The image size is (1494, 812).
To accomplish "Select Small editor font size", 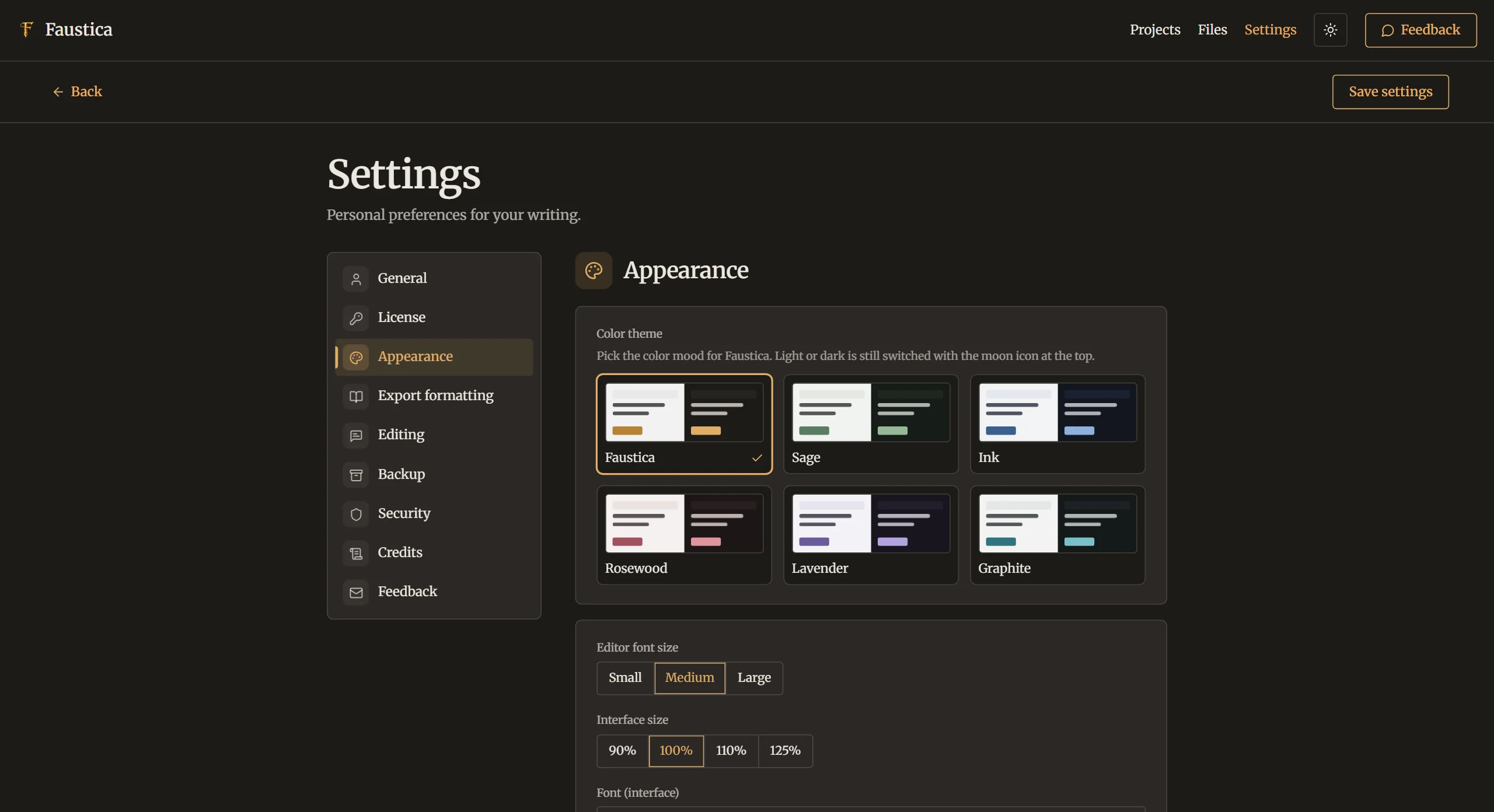I will click(x=625, y=678).
